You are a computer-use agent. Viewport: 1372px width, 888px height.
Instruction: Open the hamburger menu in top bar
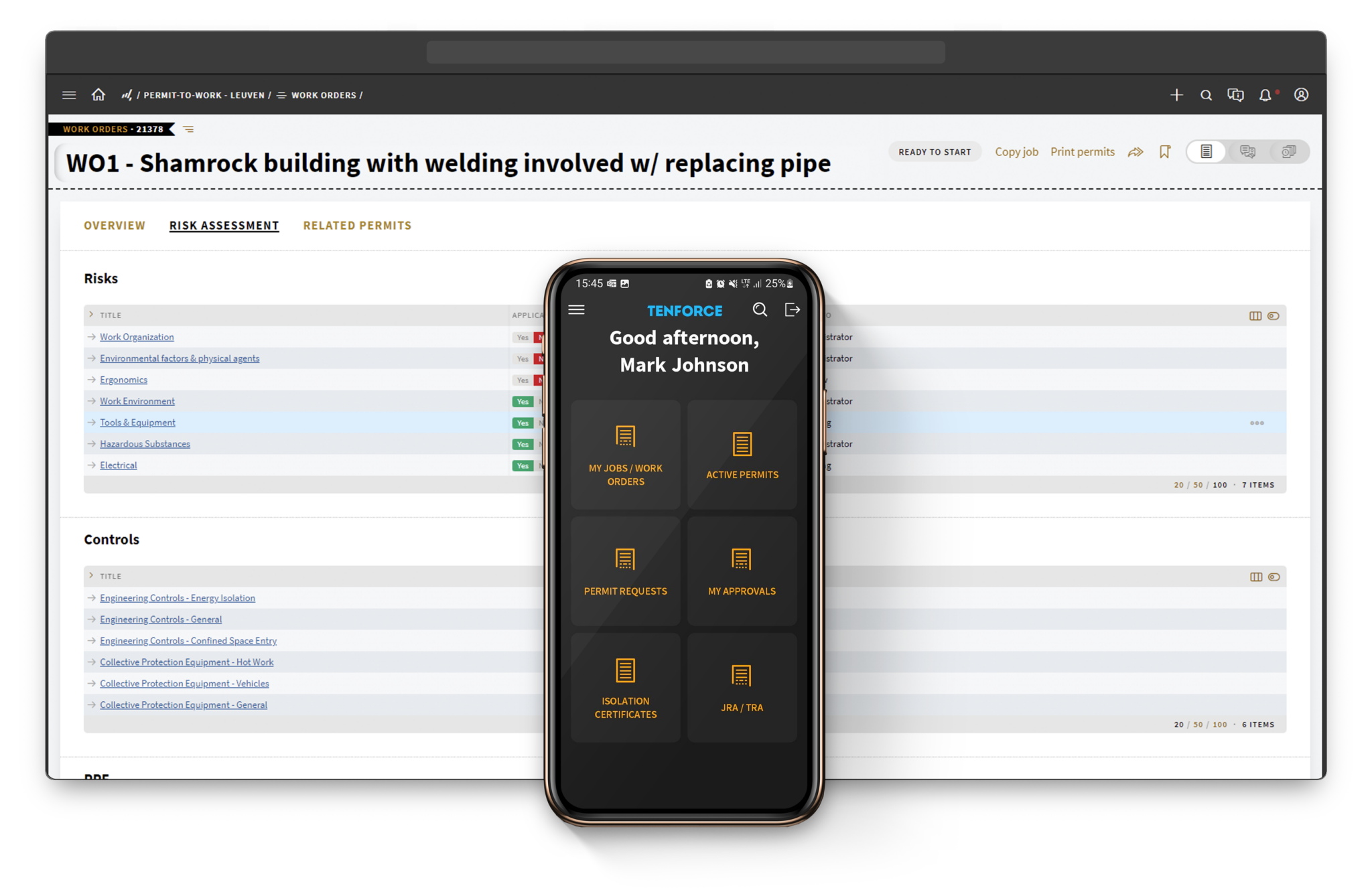click(x=69, y=95)
